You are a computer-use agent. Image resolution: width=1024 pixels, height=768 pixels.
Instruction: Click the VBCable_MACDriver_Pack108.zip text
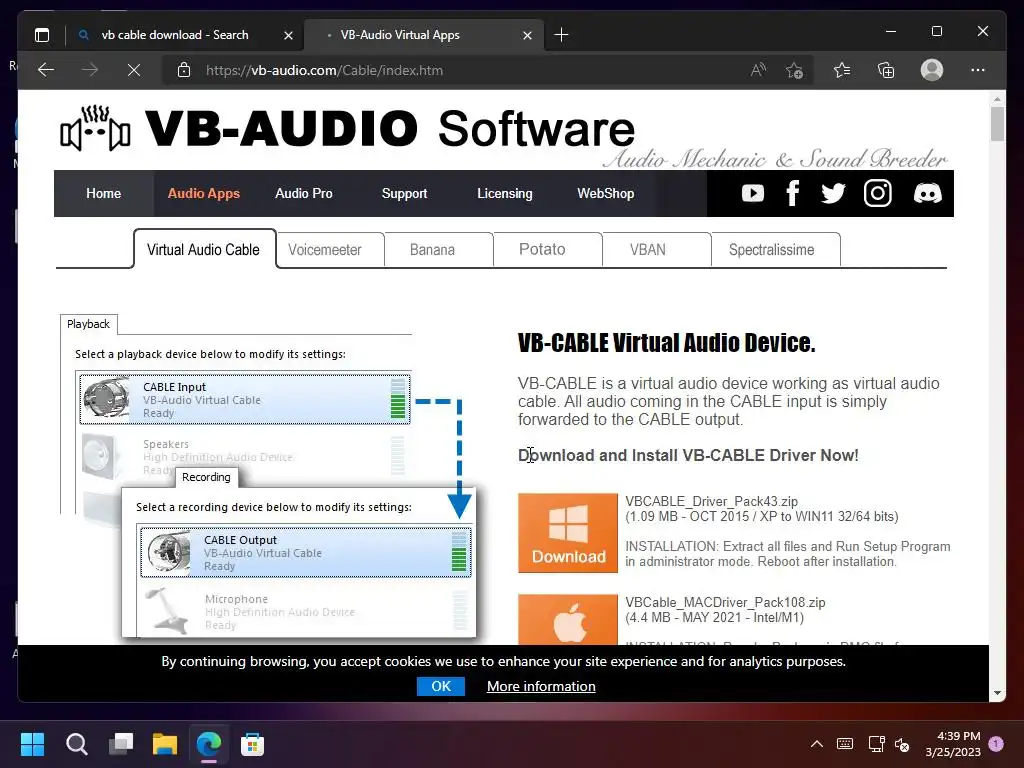[x=725, y=602]
